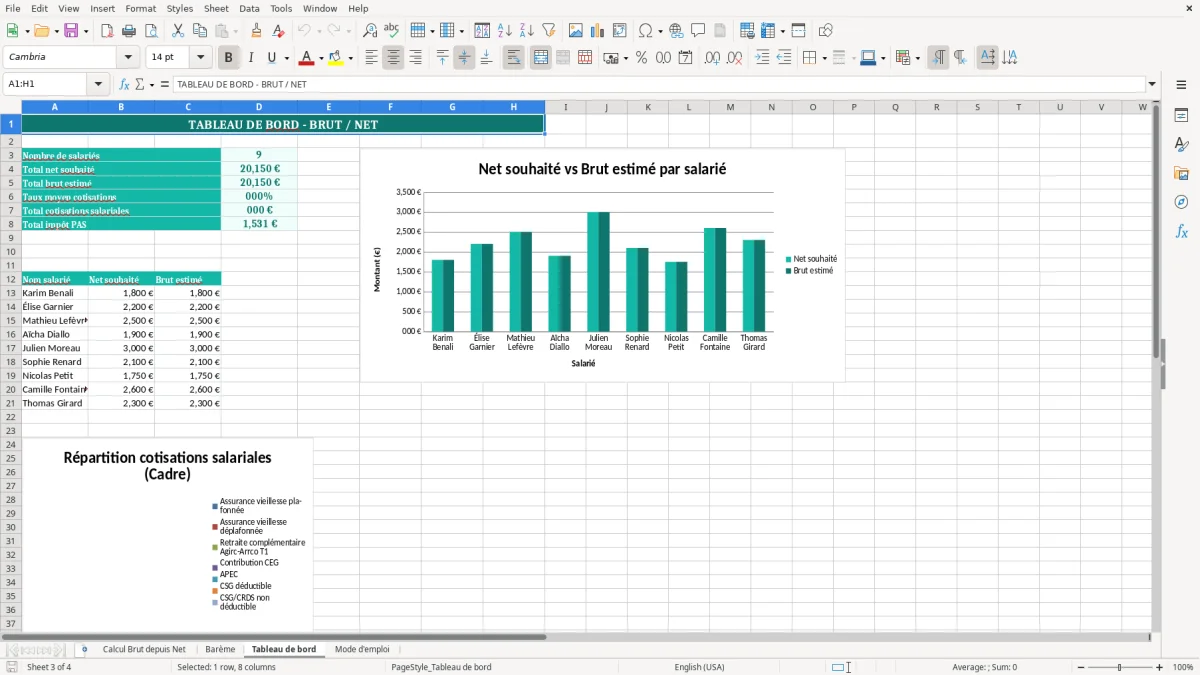
Task: Adjust the zoom slider in status bar
Action: tap(1119, 667)
